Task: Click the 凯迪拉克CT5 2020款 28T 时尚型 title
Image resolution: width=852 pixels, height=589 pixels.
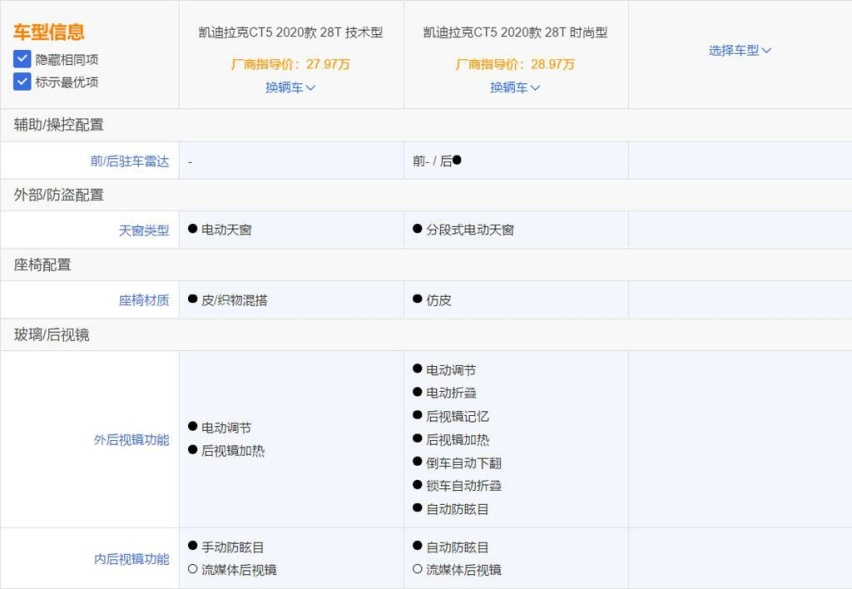Action: [x=515, y=33]
